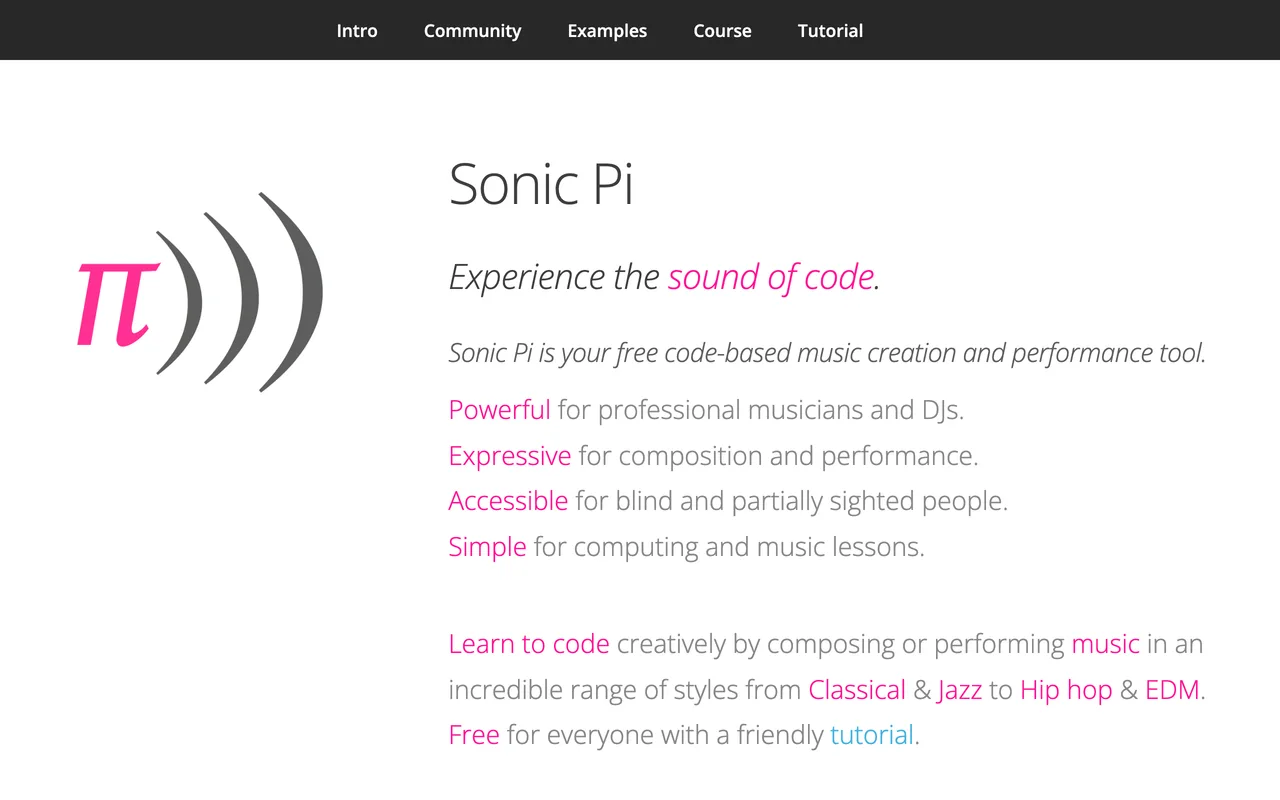
Task: Click the 'Expressive' highlighted word
Action: tap(510, 456)
